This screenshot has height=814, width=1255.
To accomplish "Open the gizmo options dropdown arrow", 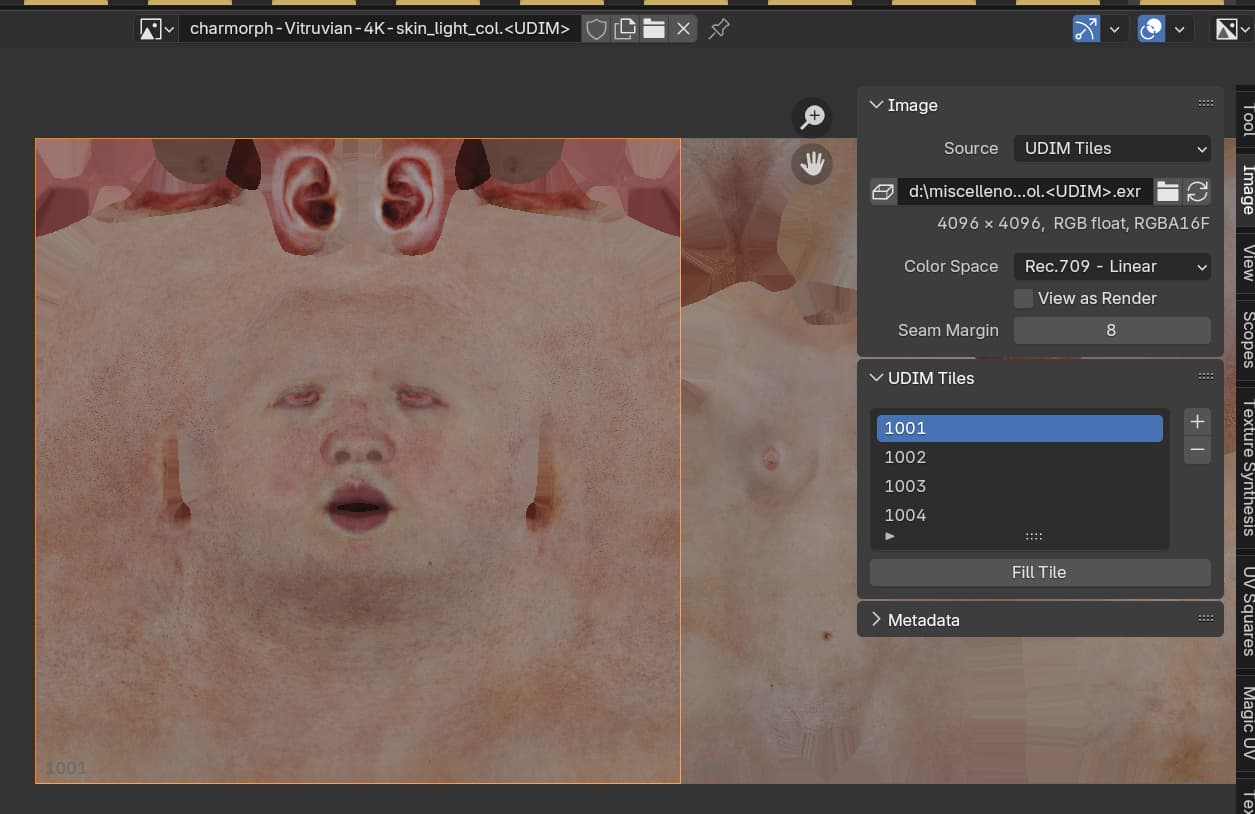I will [1115, 29].
